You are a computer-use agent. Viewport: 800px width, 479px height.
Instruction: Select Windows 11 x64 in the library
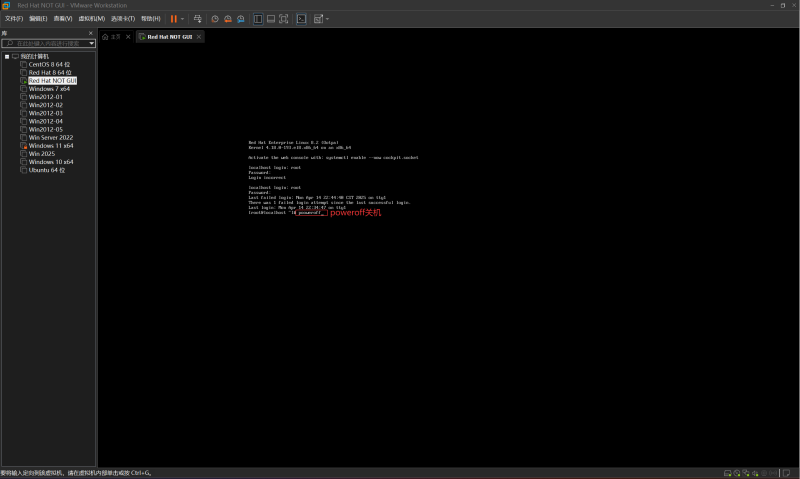click(50, 145)
